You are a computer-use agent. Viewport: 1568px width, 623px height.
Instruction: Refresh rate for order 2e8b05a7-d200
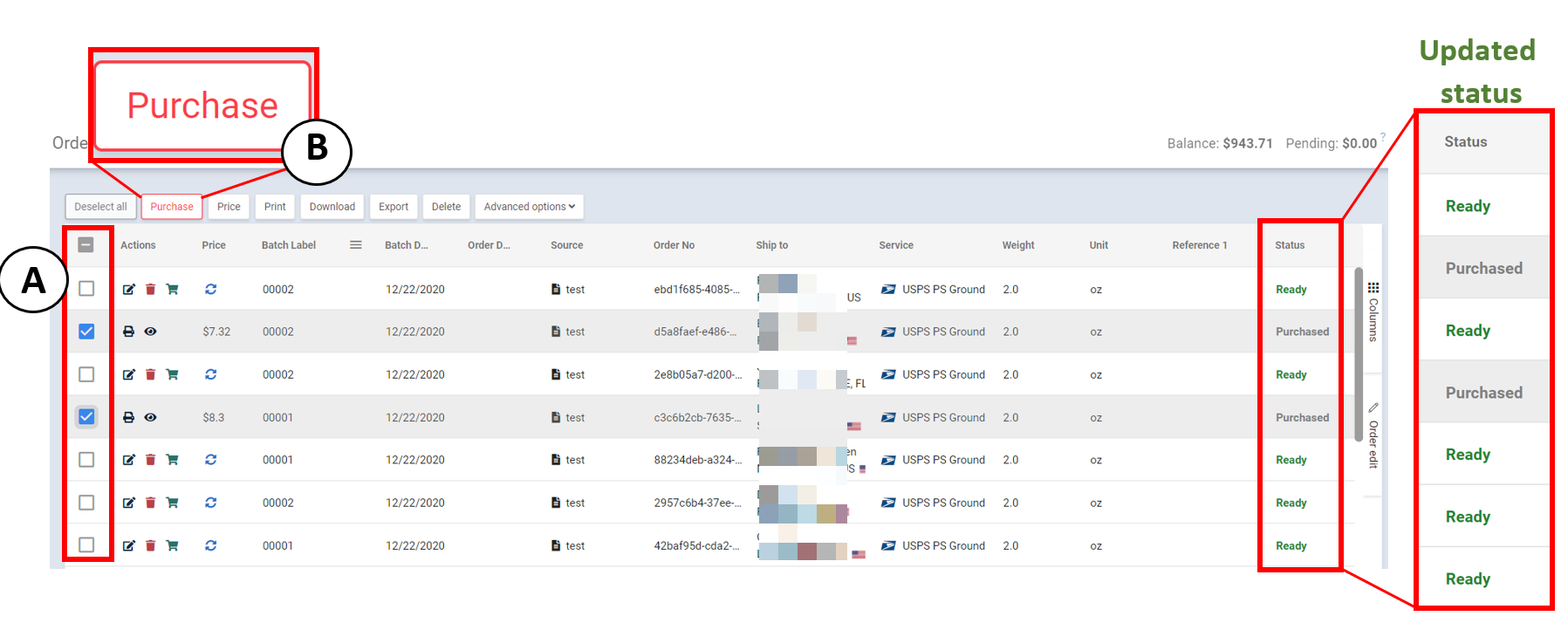(210, 374)
